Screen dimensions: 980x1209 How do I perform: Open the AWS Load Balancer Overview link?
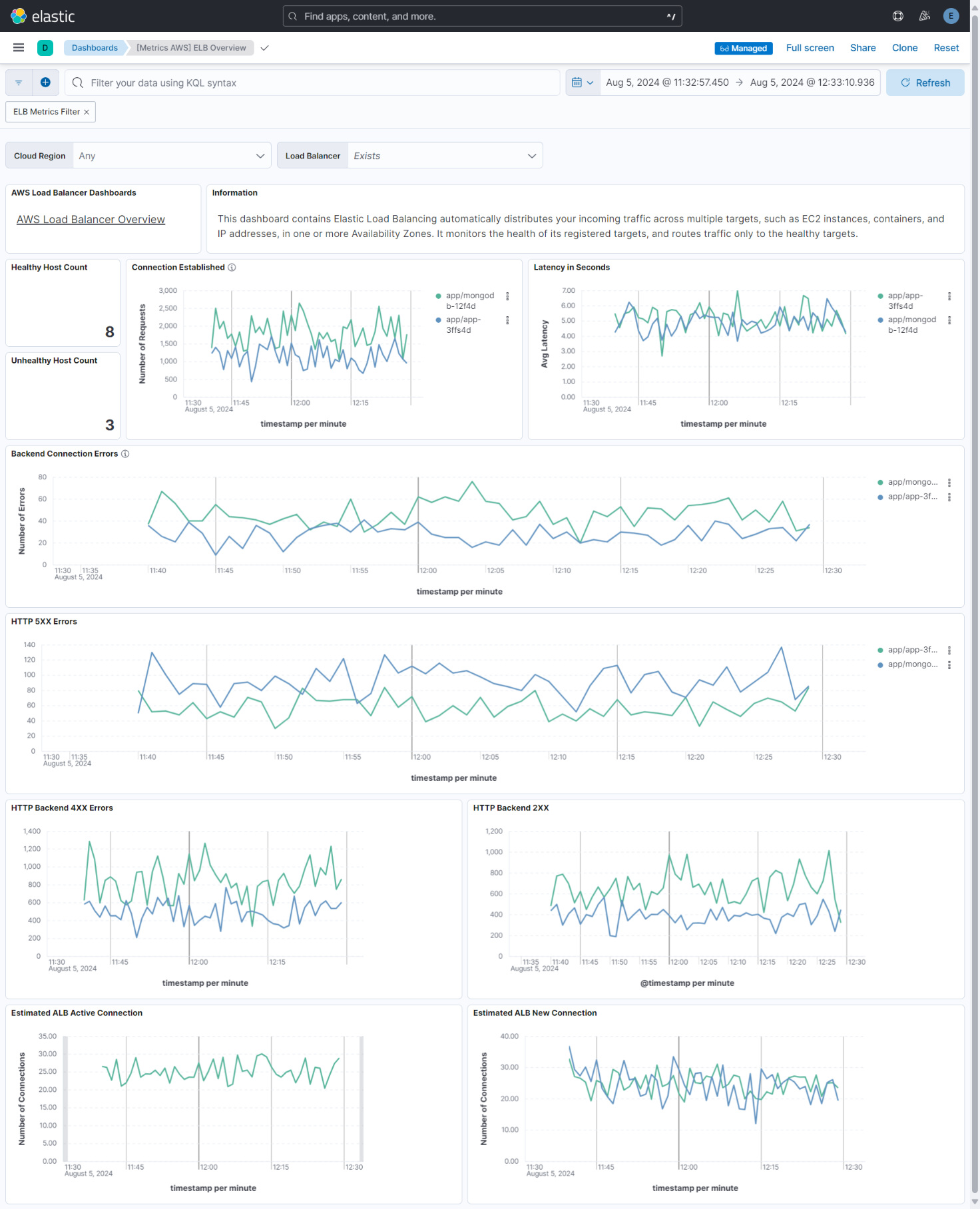point(91,220)
